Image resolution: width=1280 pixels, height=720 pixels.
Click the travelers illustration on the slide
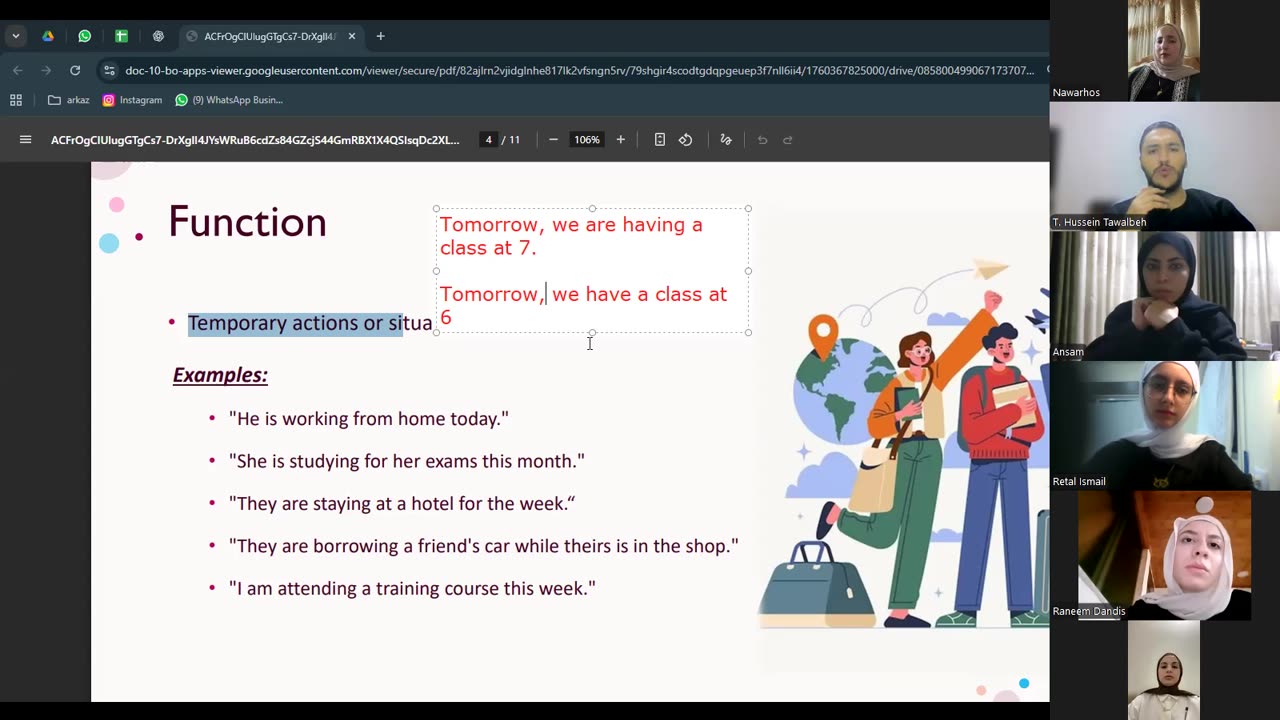pos(903,443)
